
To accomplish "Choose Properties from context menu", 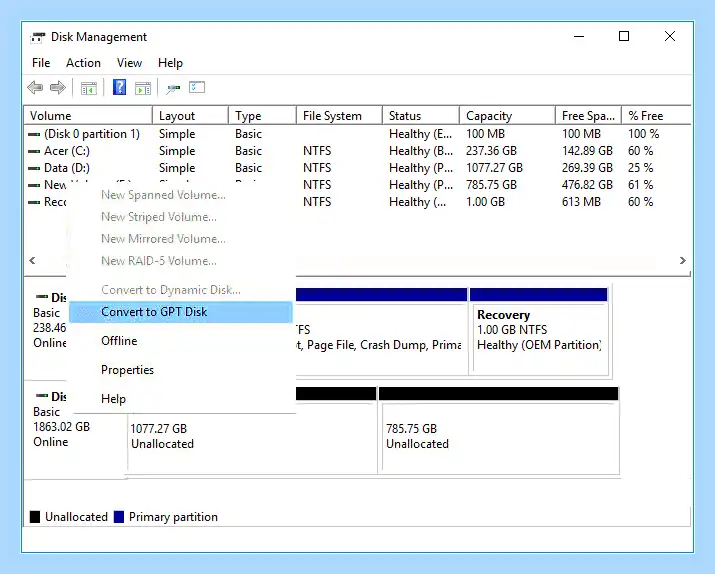I will (181, 370).
